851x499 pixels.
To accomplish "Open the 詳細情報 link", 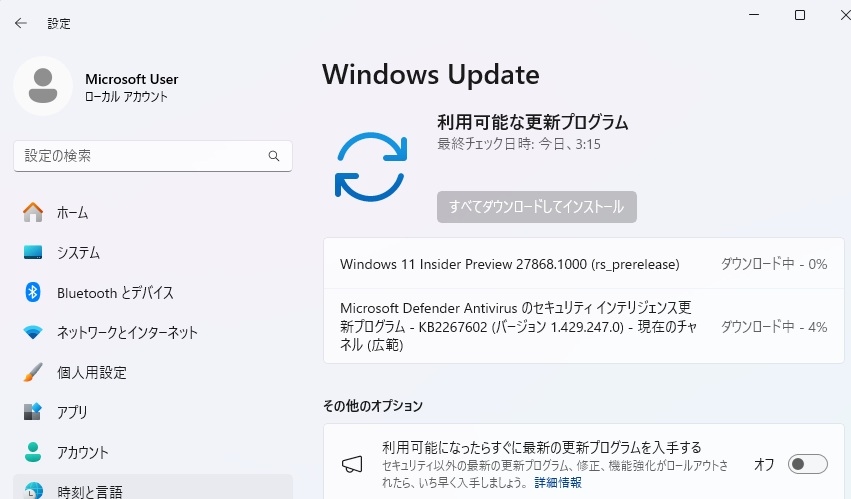I will (x=558, y=482).
